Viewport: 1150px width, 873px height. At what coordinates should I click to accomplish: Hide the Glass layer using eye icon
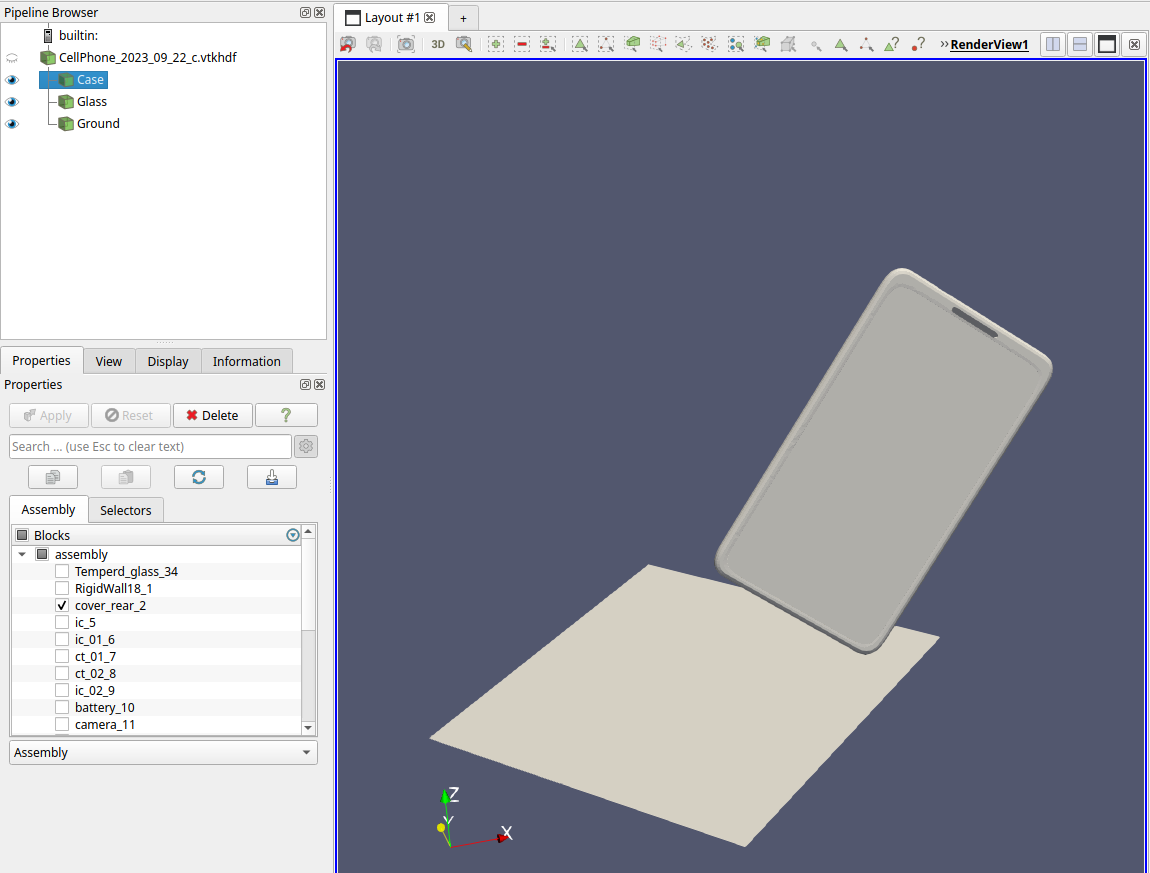[x=12, y=102]
